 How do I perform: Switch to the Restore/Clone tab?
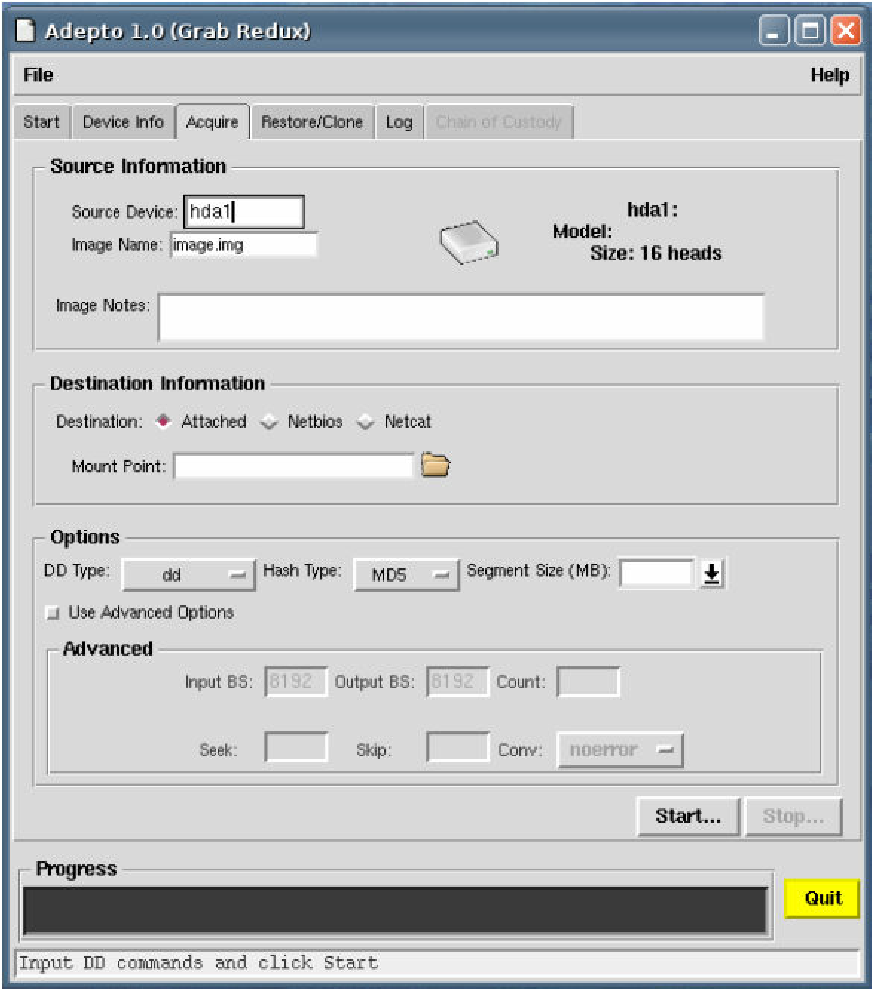pyautogui.click(x=312, y=122)
